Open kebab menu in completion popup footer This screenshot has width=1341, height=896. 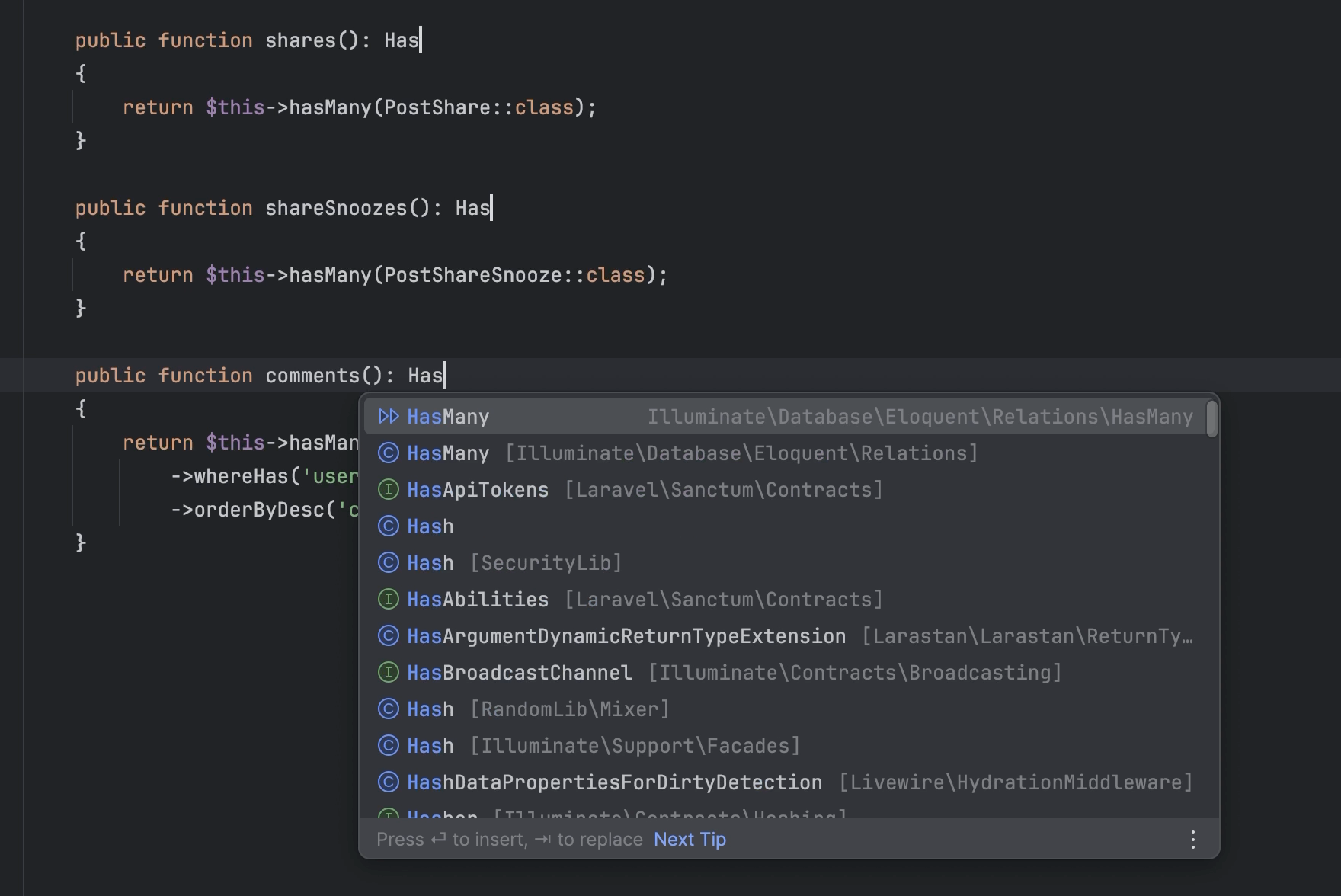click(x=1192, y=839)
